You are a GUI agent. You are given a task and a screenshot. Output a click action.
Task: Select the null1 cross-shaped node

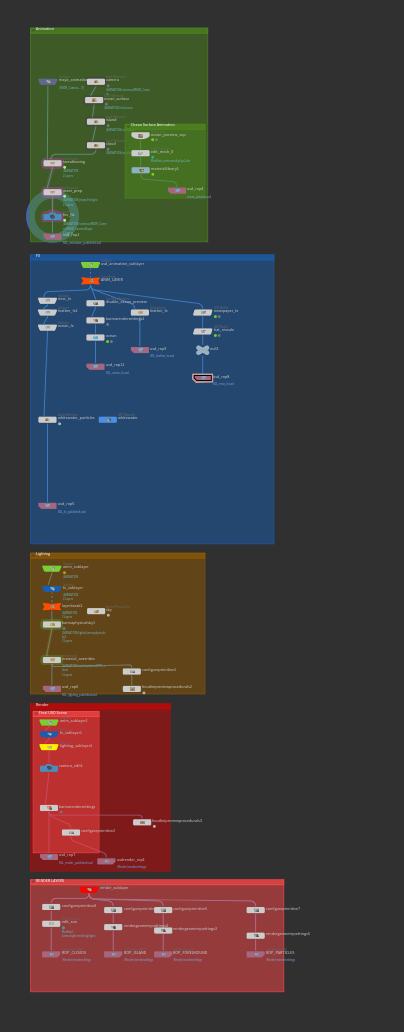pos(203,350)
